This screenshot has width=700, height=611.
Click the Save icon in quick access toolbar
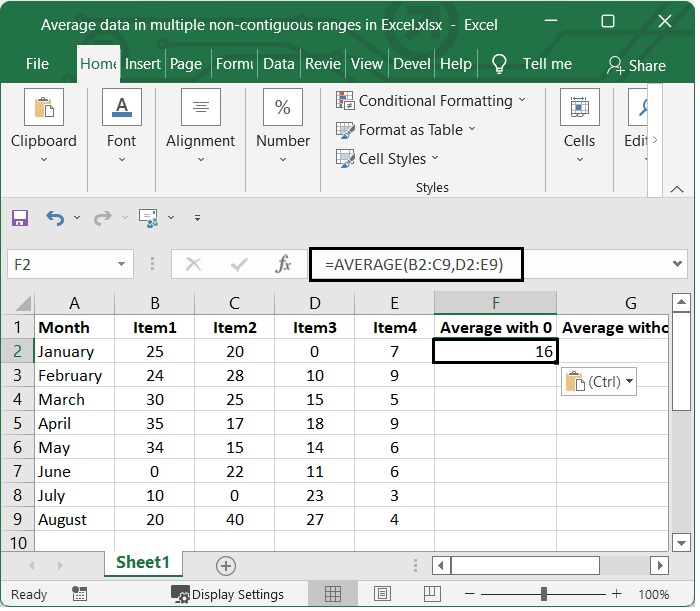[x=20, y=217]
